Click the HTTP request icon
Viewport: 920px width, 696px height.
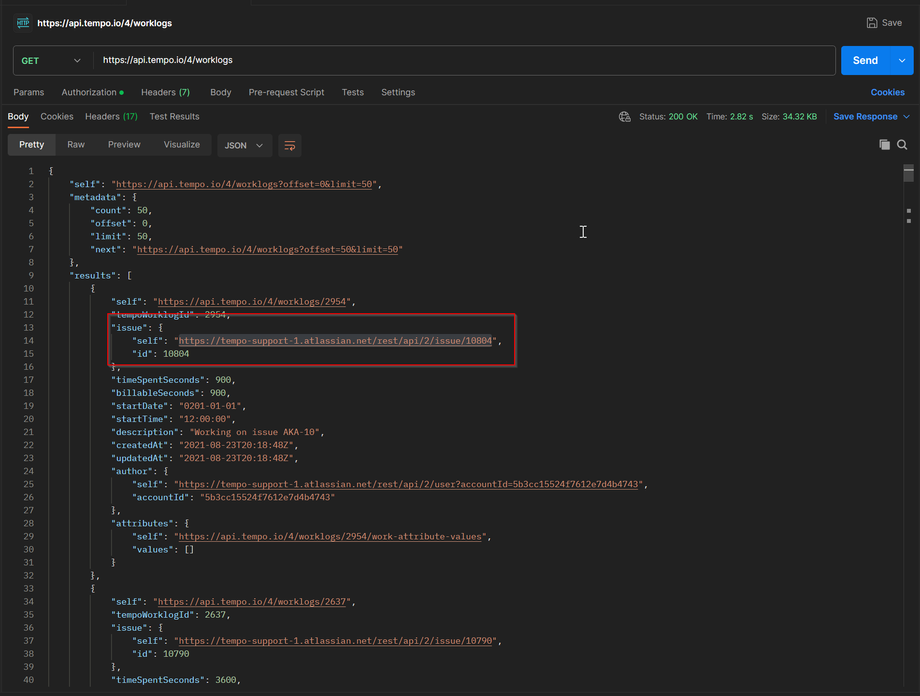point(23,23)
